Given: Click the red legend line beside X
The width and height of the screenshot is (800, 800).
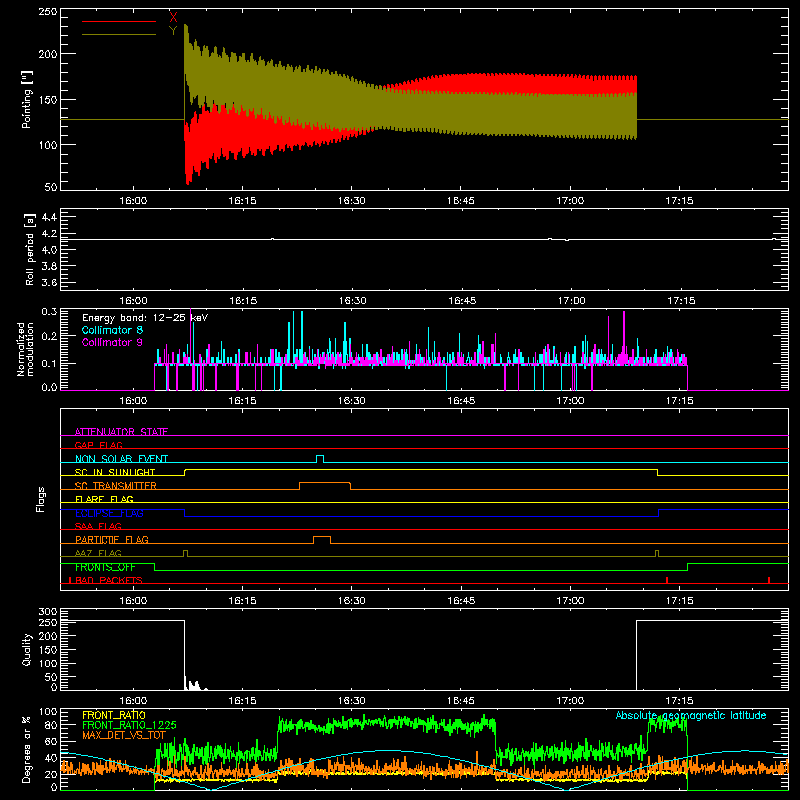Looking at the screenshot, I should [x=119, y=21].
